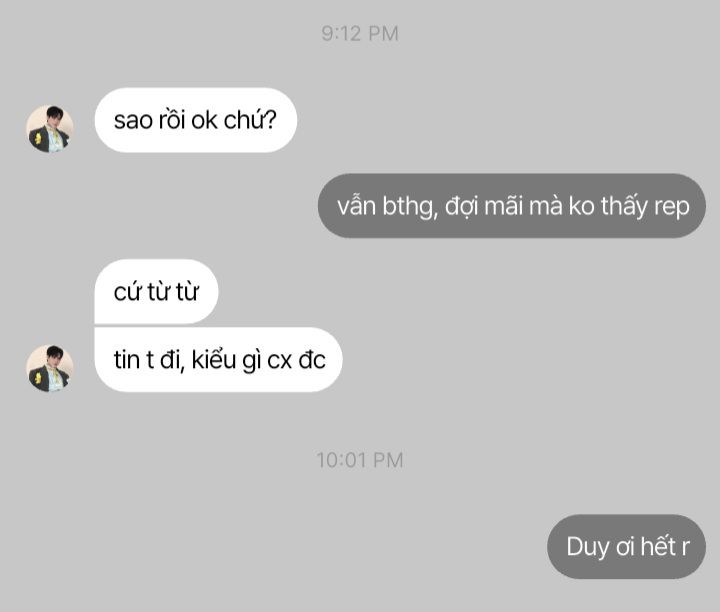This screenshot has height=612, width=720.
Task: Tap the 'tin t đi, kiểu gì cx đc' message
Action: pyautogui.click(x=219, y=359)
